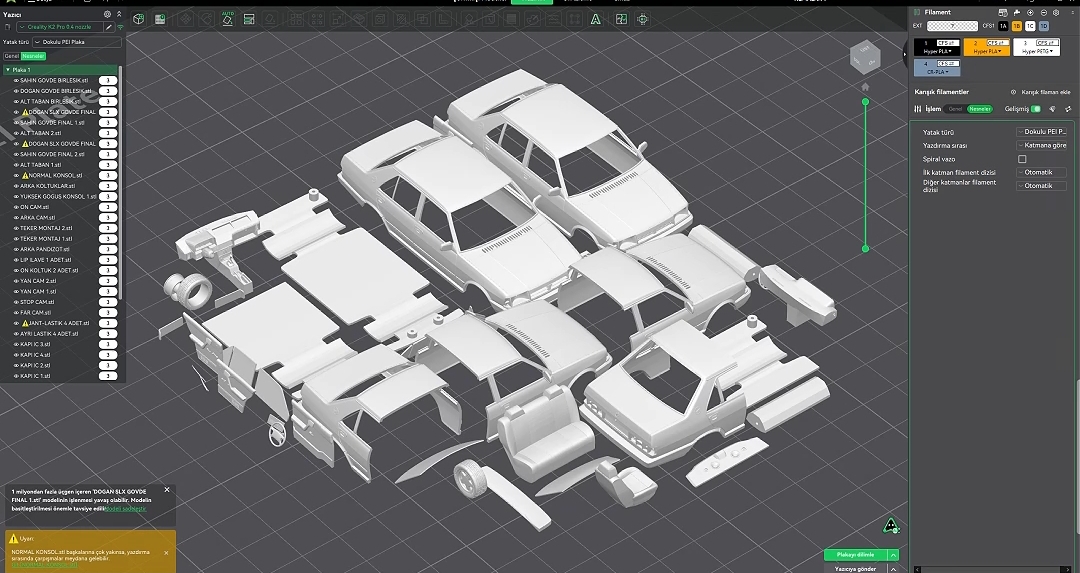This screenshot has height=573, width=1080.
Task: Add a filament slot with plus icon
Action: (1030, 12)
